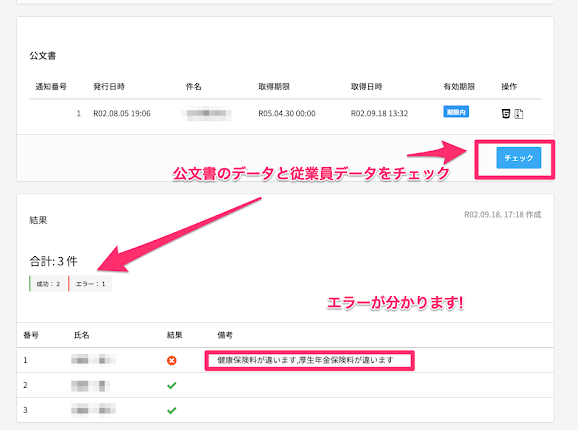Select the 成功:2 filter tag
The image size is (578, 430).
coord(48,284)
